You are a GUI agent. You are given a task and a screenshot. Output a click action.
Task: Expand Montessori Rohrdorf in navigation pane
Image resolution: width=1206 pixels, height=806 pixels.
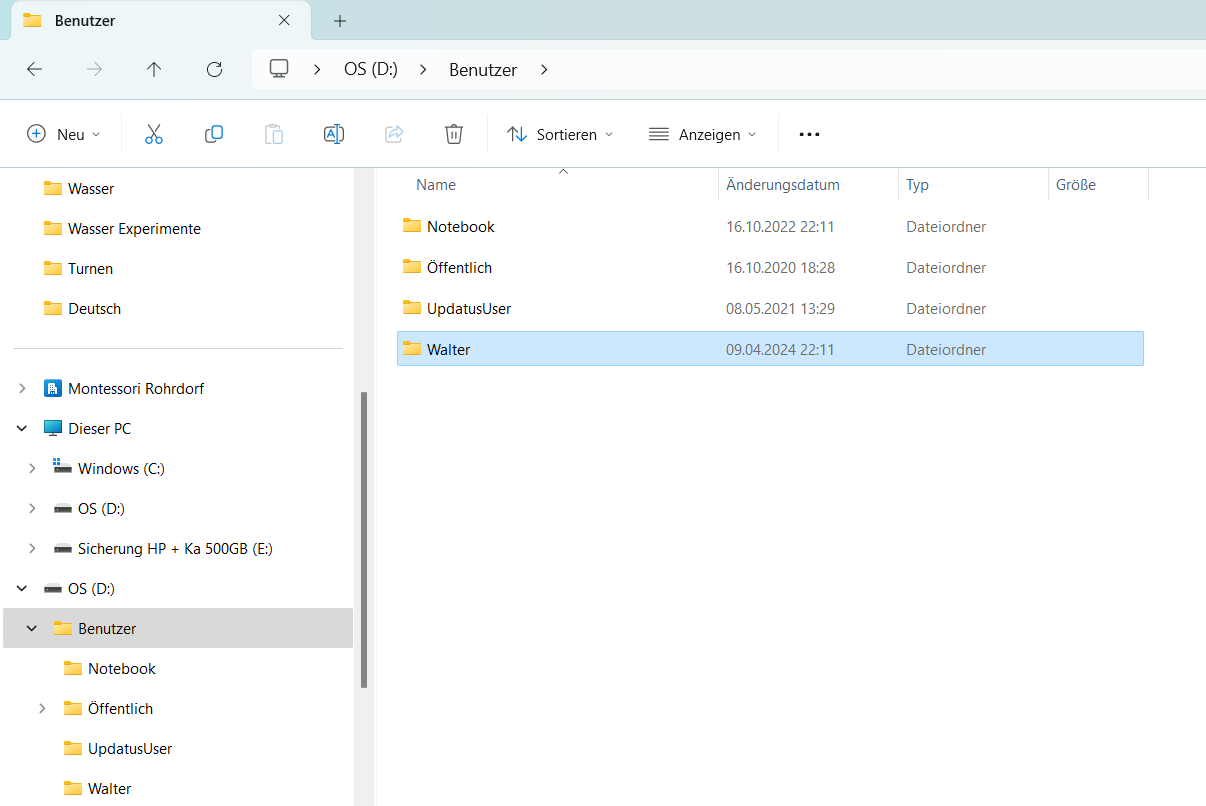pyautogui.click(x=22, y=388)
